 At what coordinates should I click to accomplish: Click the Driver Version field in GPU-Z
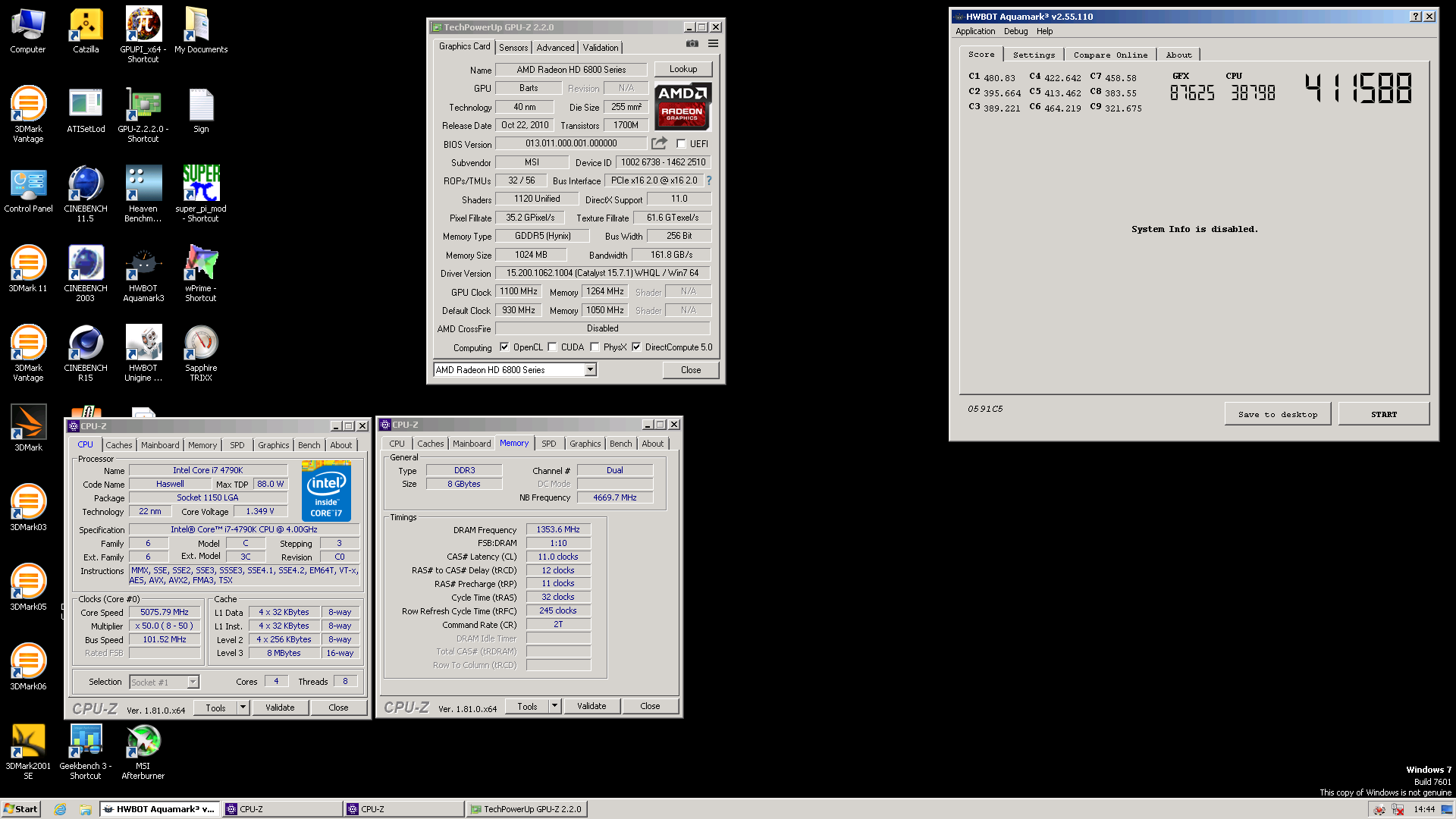point(603,273)
